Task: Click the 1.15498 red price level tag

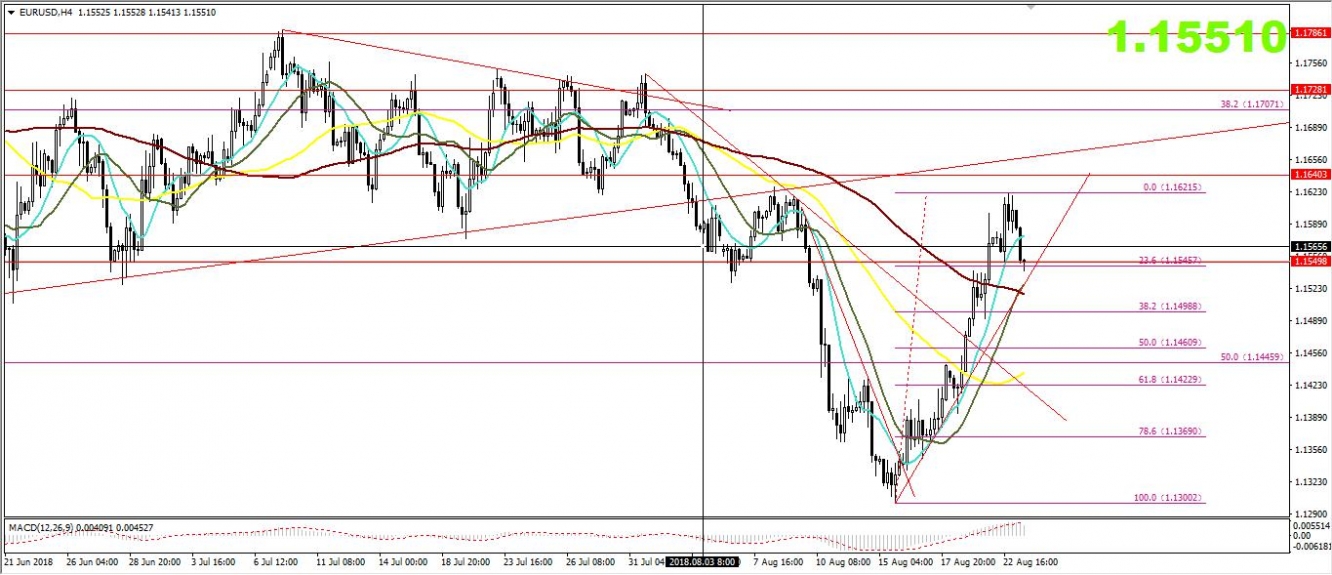Action: pos(1310,262)
